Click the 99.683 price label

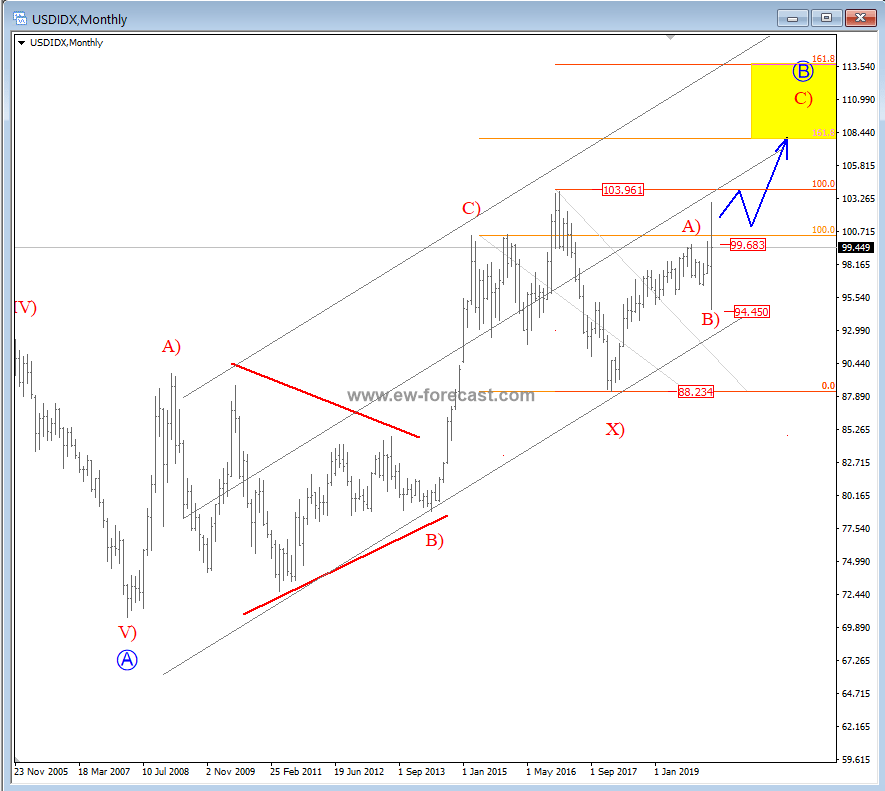click(x=748, y=244)
